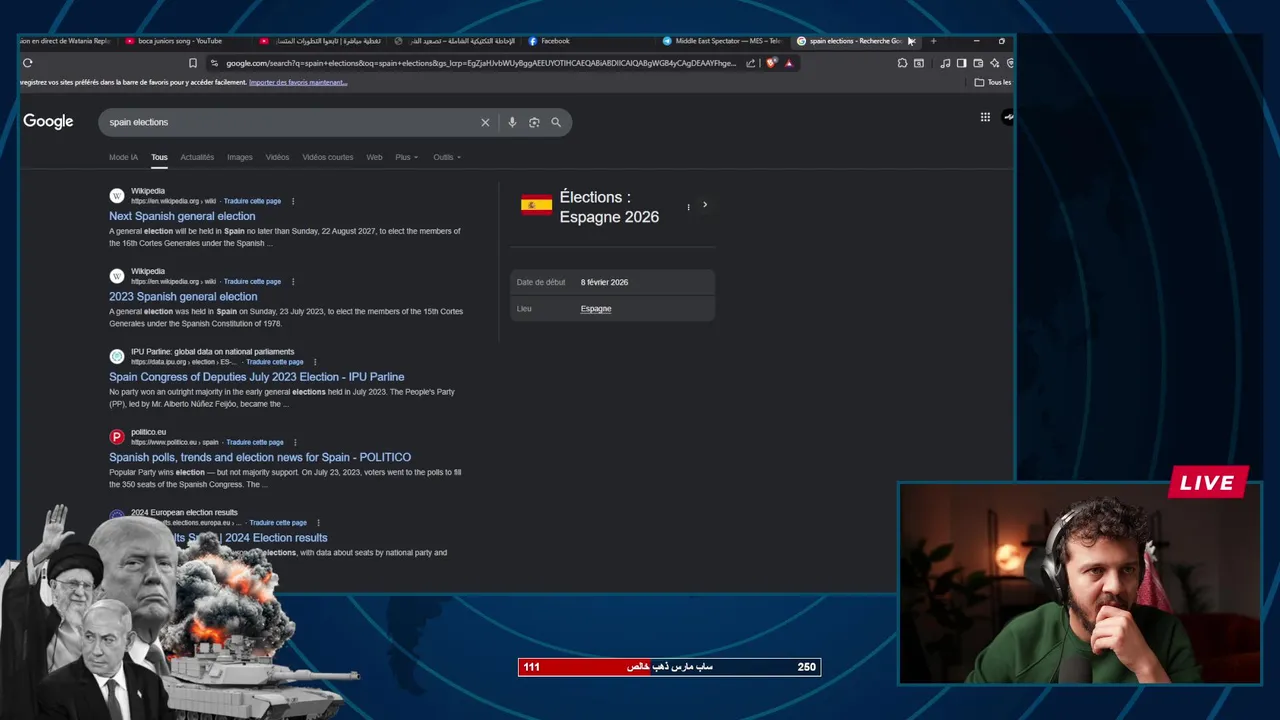1280x720 pixels.
Task: Reload the page with the refresh icon
Action: 27,63
